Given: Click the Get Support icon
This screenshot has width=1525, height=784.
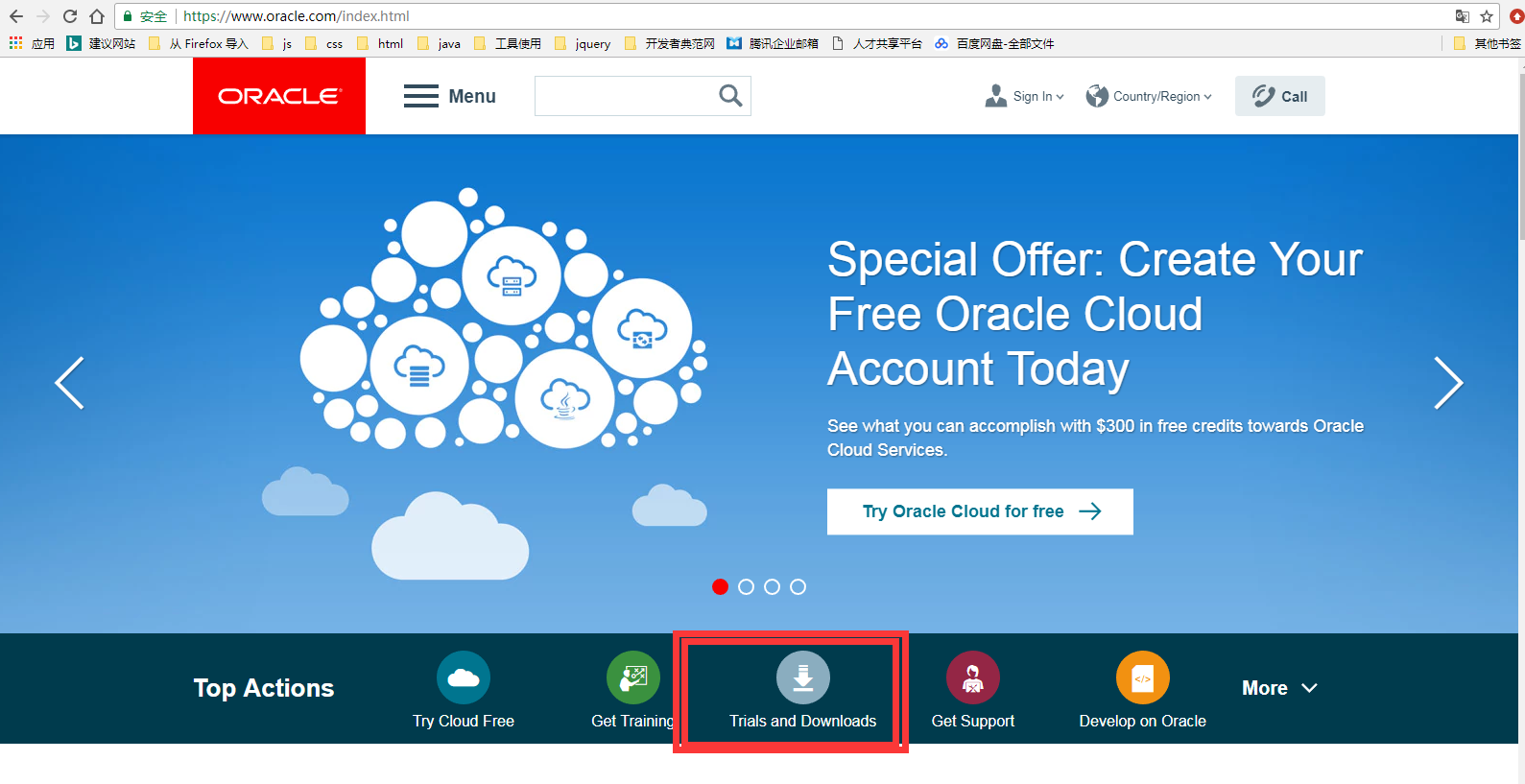Looking at the screenshot, I should pyautogui.click(x=973, y=677).
